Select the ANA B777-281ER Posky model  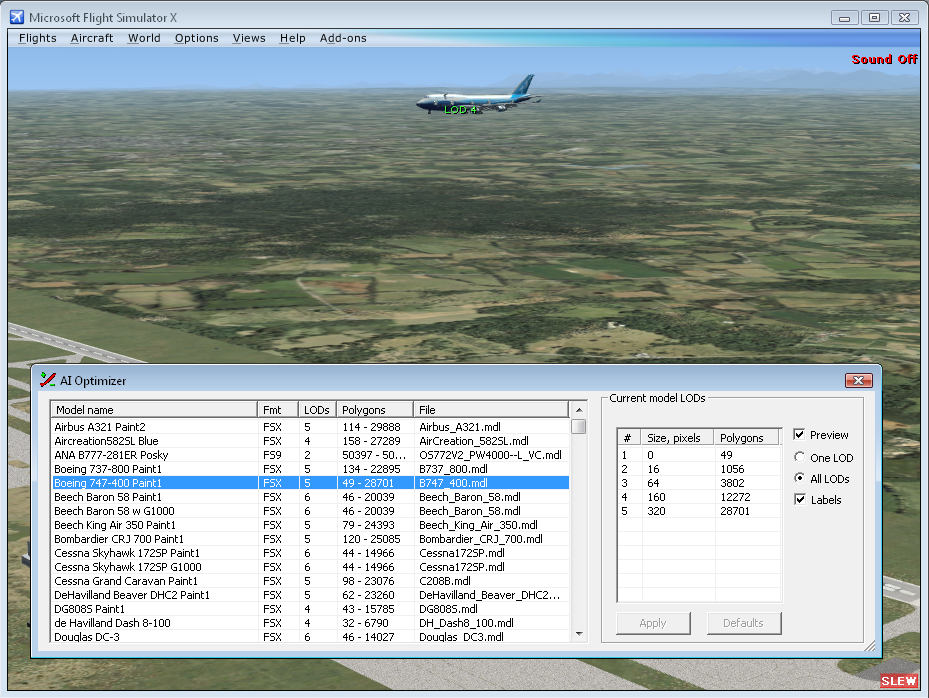point(310,455)
